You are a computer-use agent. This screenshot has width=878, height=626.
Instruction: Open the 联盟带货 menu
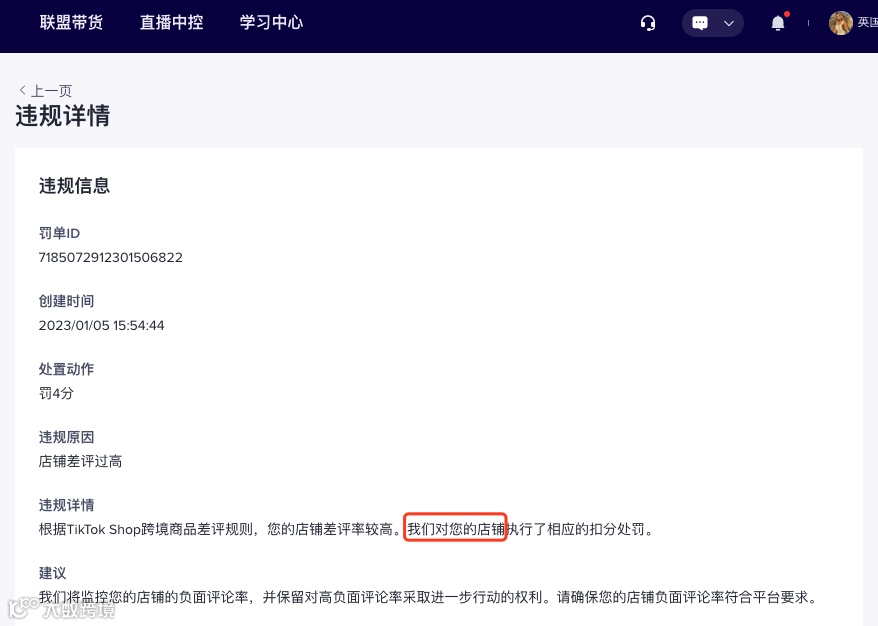[72, 22]
